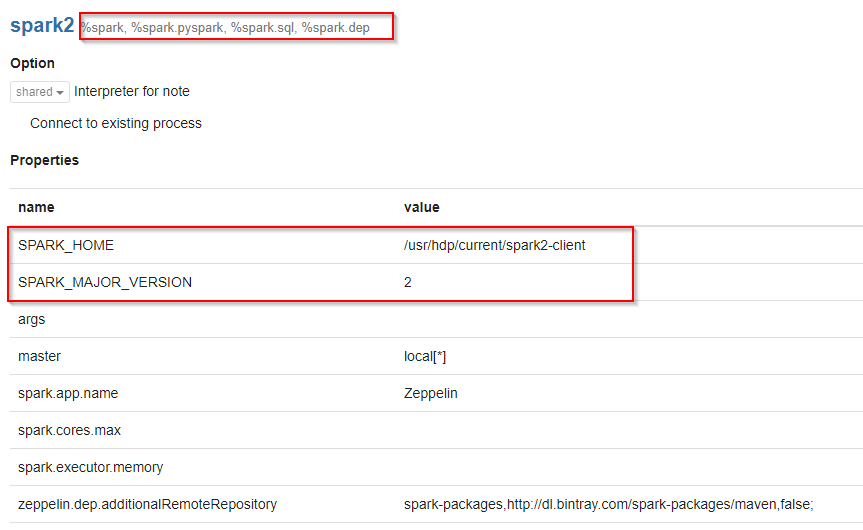Select the SPARK_MAJOR_VERSION property name

pos(105,282)
